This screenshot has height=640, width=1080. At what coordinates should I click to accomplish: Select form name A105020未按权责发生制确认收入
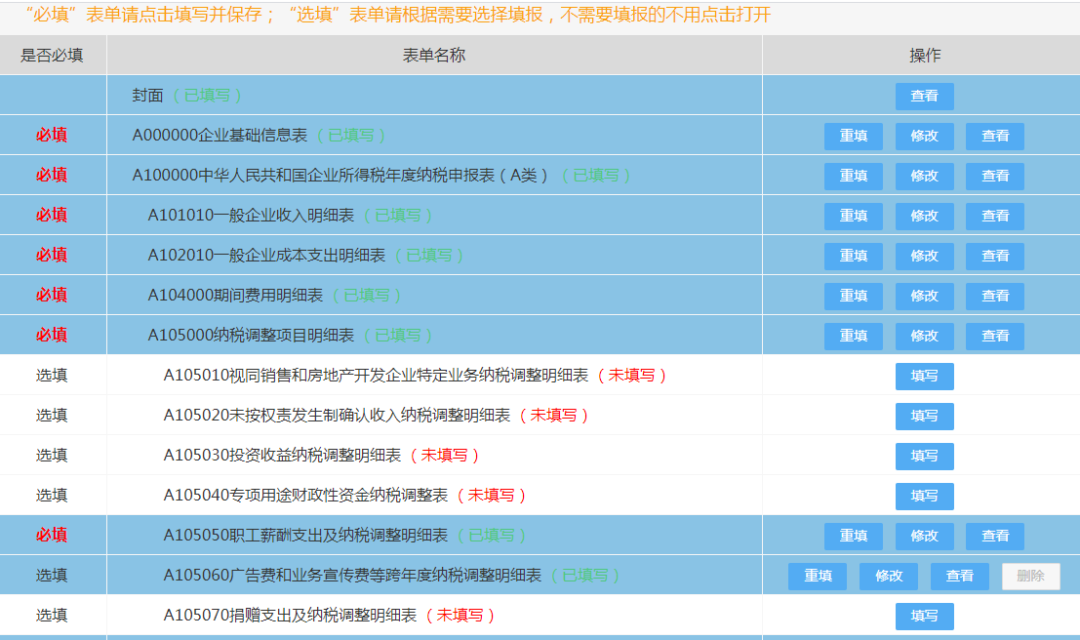[x=337, y=415]
